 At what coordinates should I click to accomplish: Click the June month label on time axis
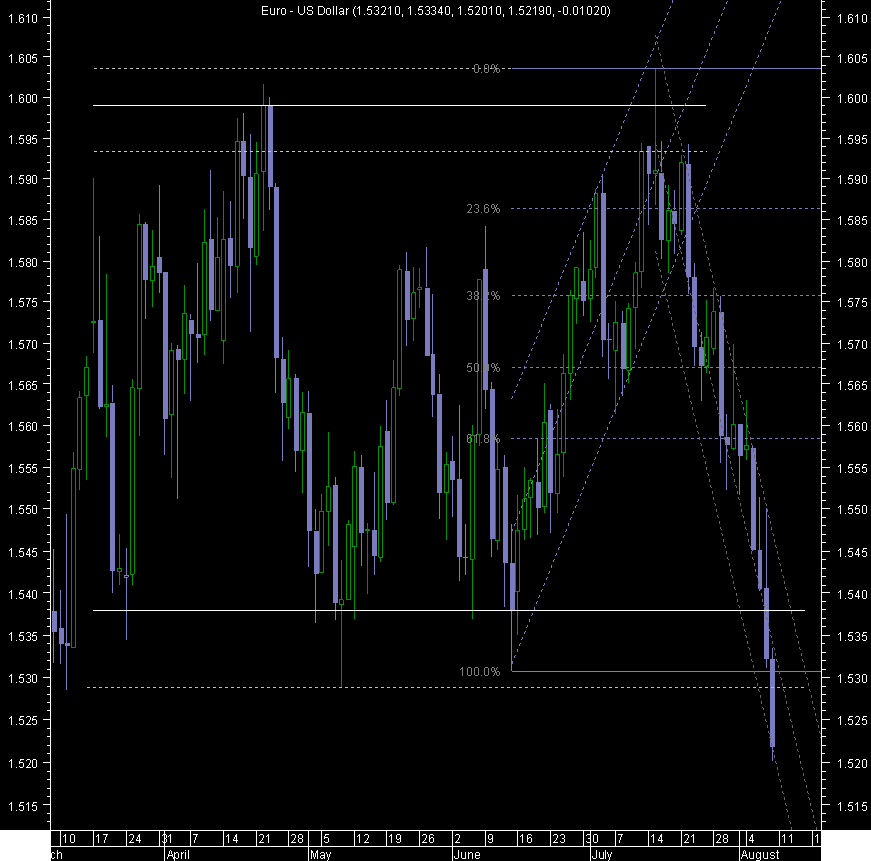point(467,854)
